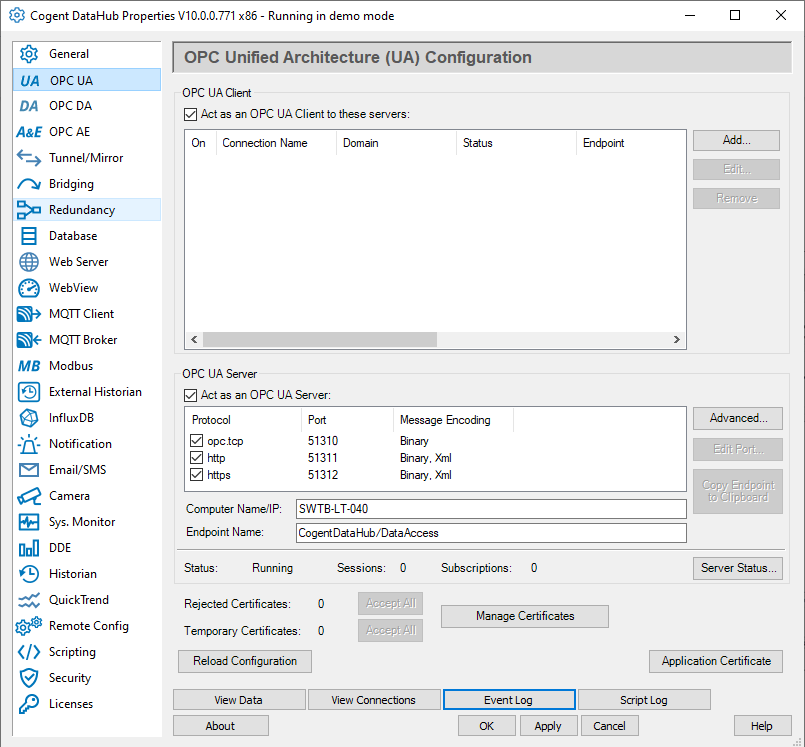
Task: Click the View Data button
Action: 239,700
